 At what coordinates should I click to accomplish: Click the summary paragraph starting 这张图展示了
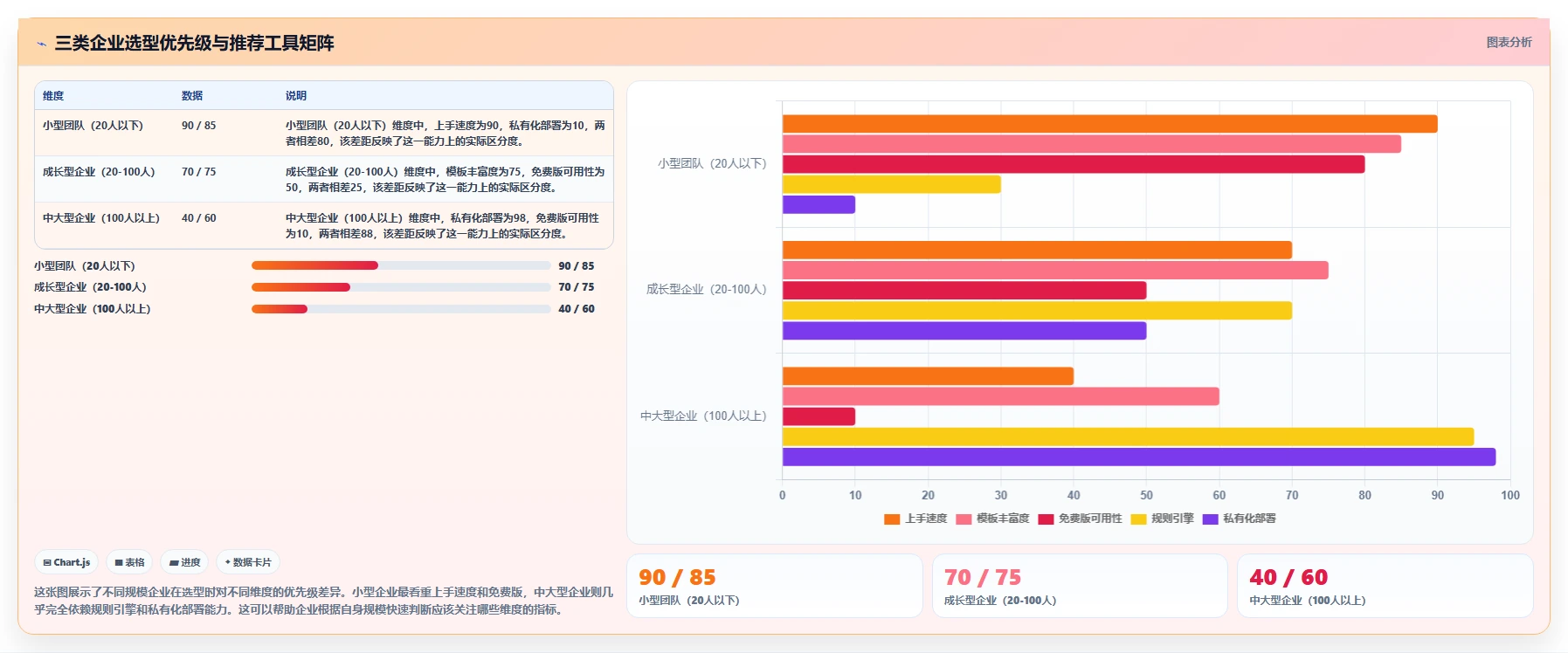tap(323, 601)
